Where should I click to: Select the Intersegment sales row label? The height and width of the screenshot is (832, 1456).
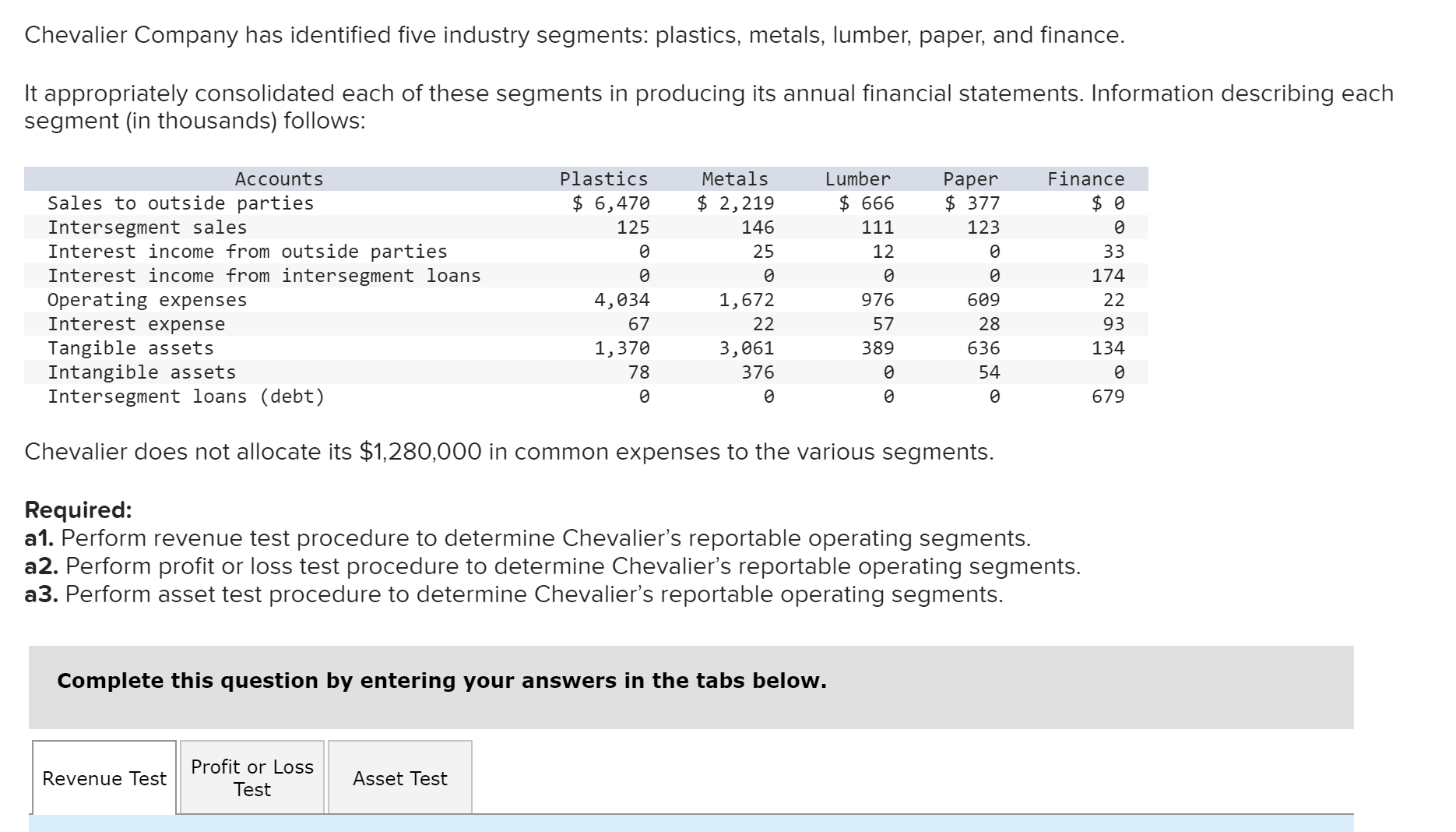tap(146, 227)
